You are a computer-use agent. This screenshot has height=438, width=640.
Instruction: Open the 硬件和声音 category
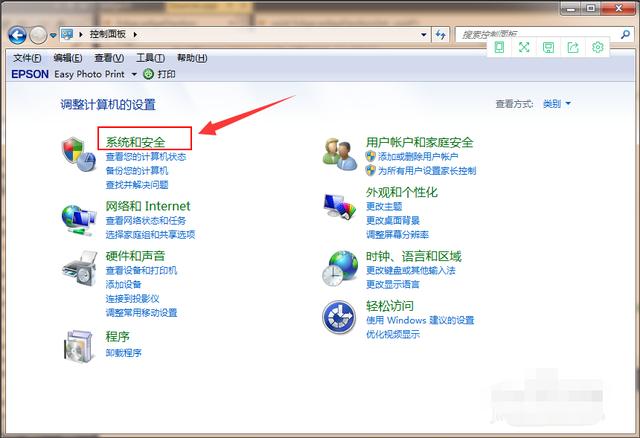(136, 256)
